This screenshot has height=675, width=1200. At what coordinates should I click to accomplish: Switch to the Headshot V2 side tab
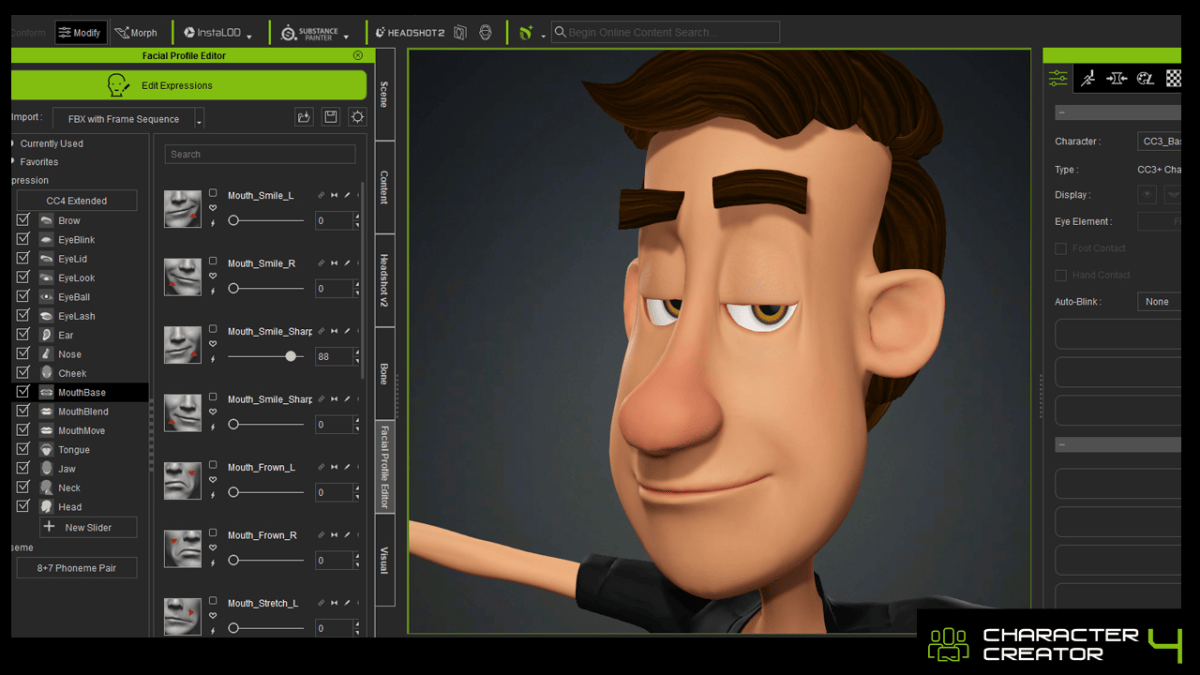384,280
